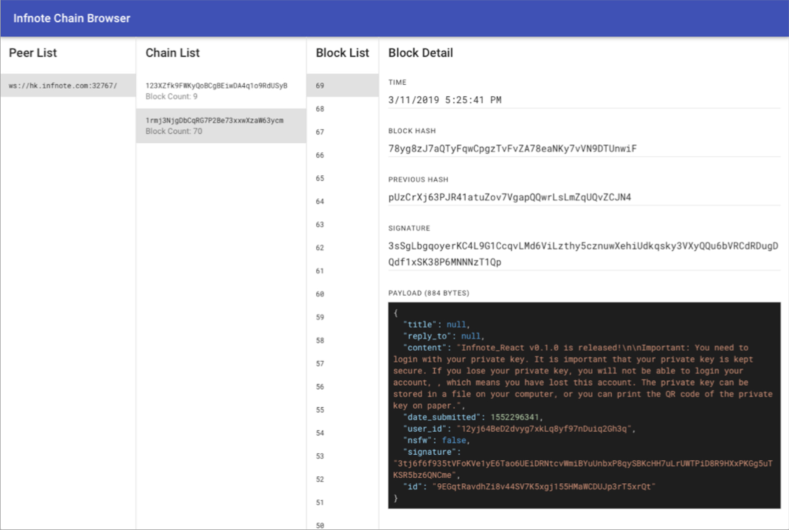Open block 68 details
The height and width of the screenshot is (530, 789).
pos(342,109)
